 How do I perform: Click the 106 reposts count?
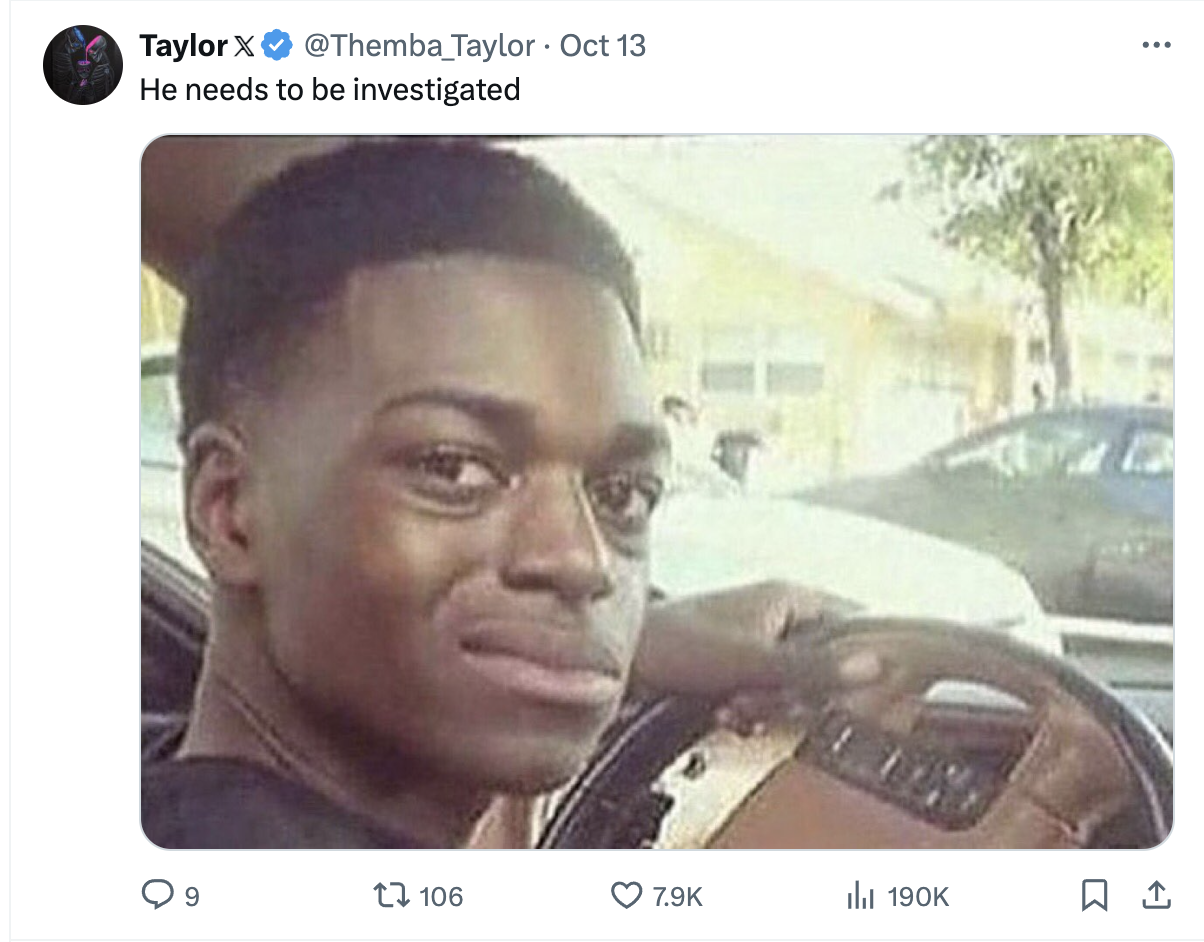click(441, 896)
